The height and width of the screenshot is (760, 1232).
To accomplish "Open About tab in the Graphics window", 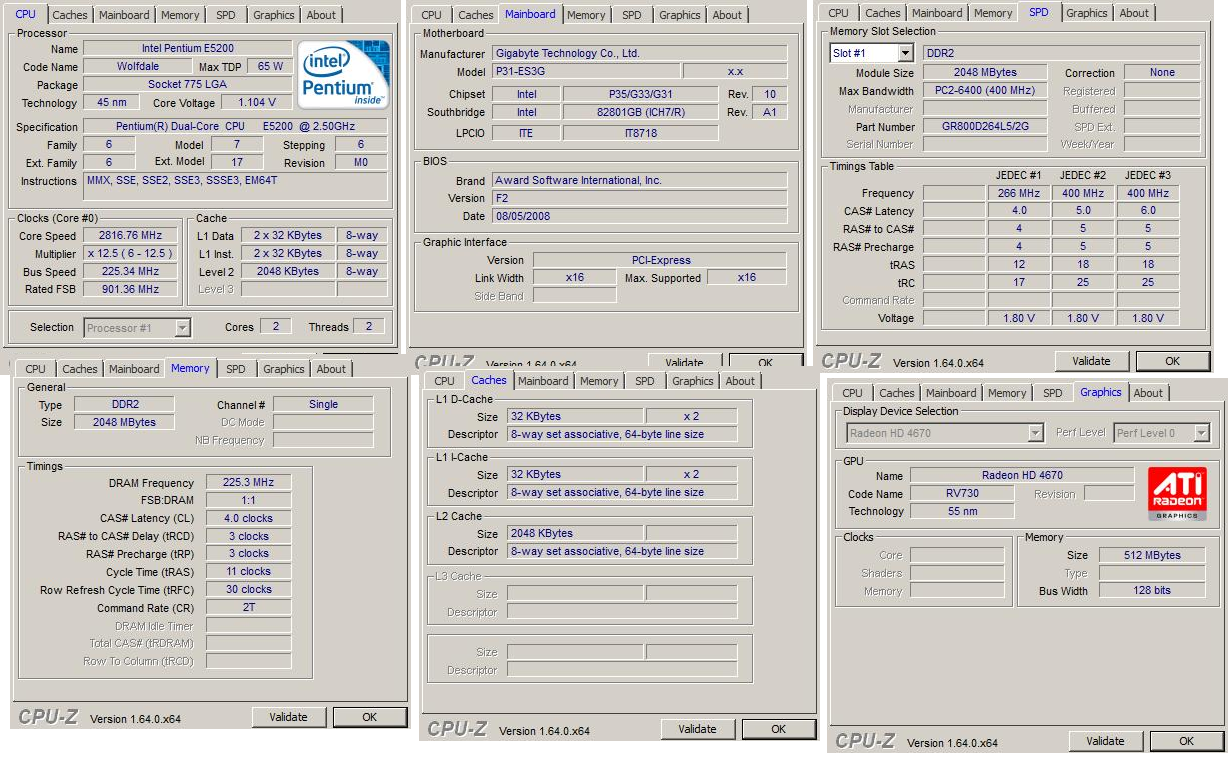I will tap(1147, 393).
